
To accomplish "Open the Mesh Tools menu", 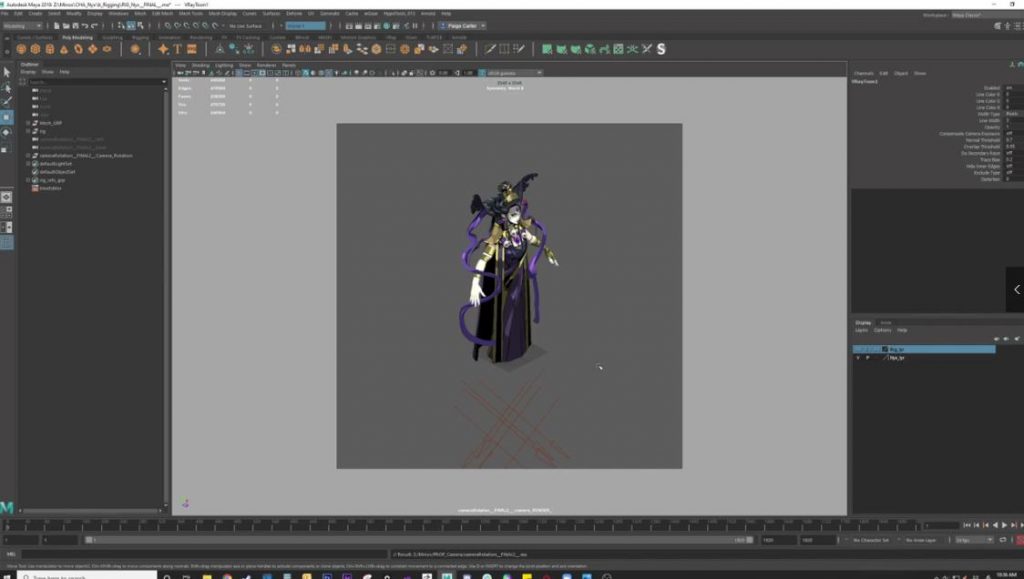I will point(190,13).
